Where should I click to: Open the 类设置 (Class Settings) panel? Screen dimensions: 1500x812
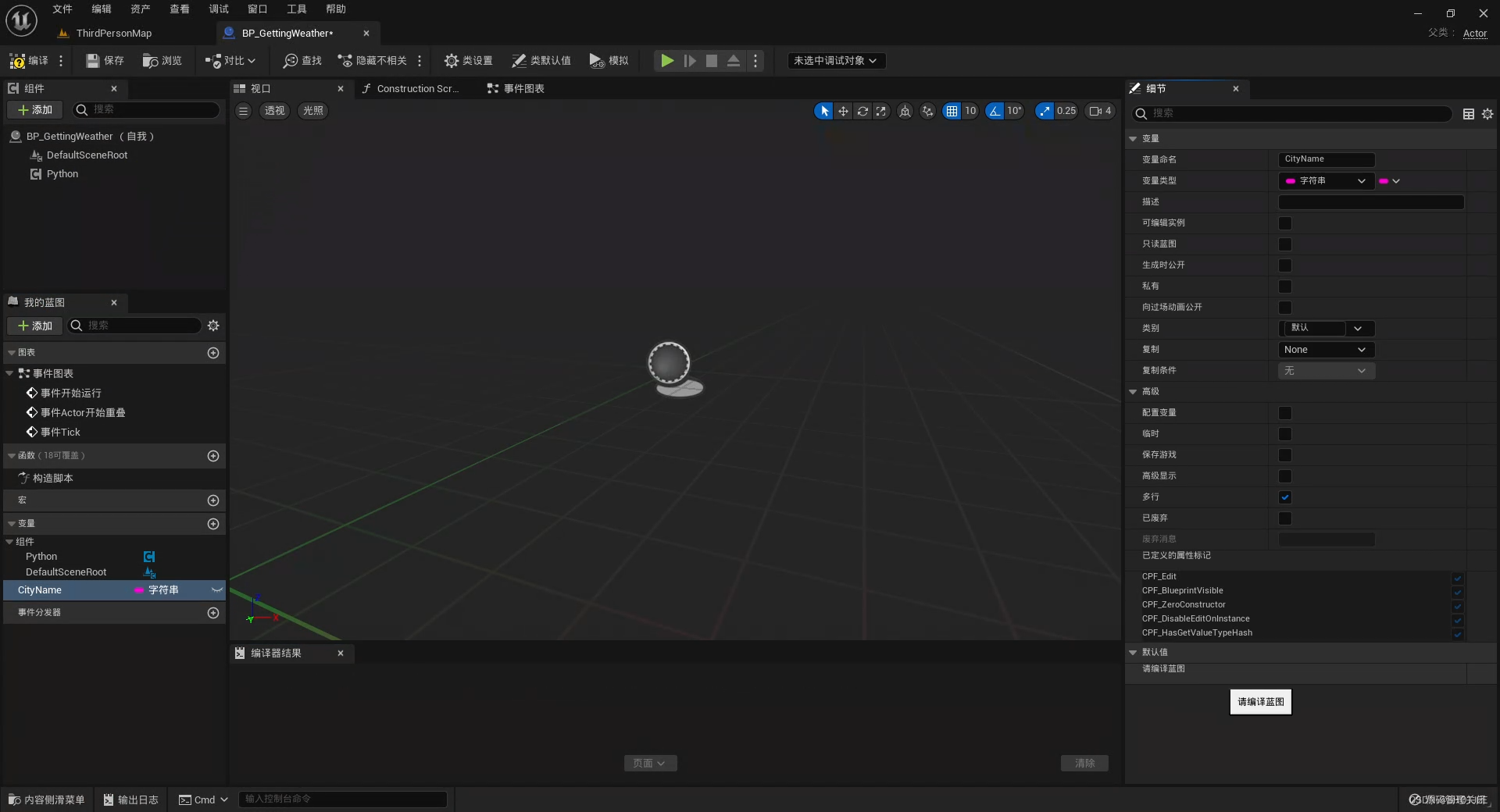click(468, 61)
